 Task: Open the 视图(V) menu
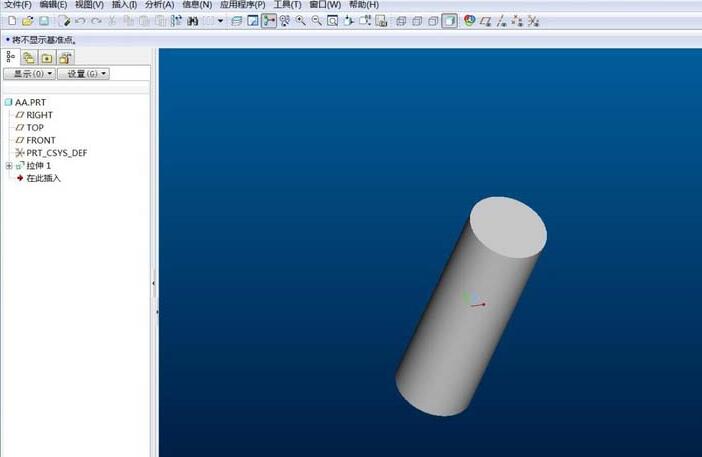89,5
